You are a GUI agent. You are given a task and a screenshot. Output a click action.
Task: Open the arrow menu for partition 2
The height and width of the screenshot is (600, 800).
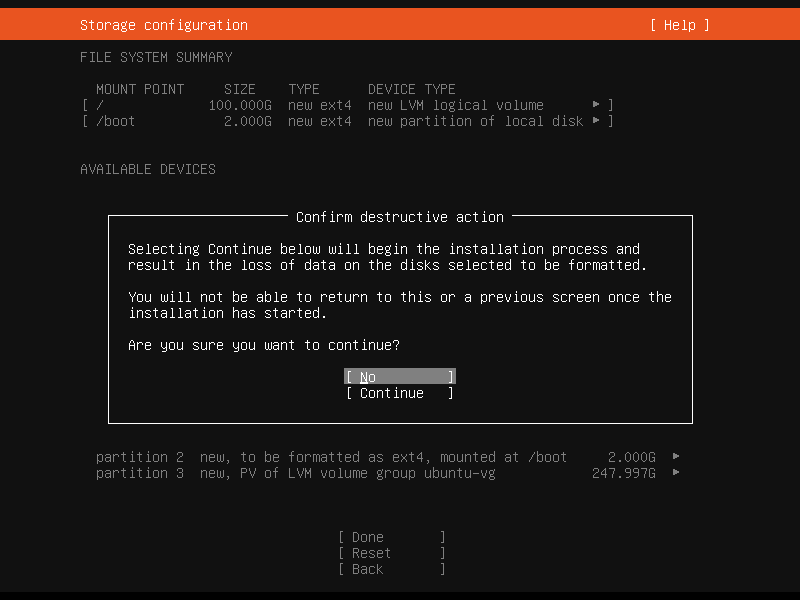(x=676, y=457)
